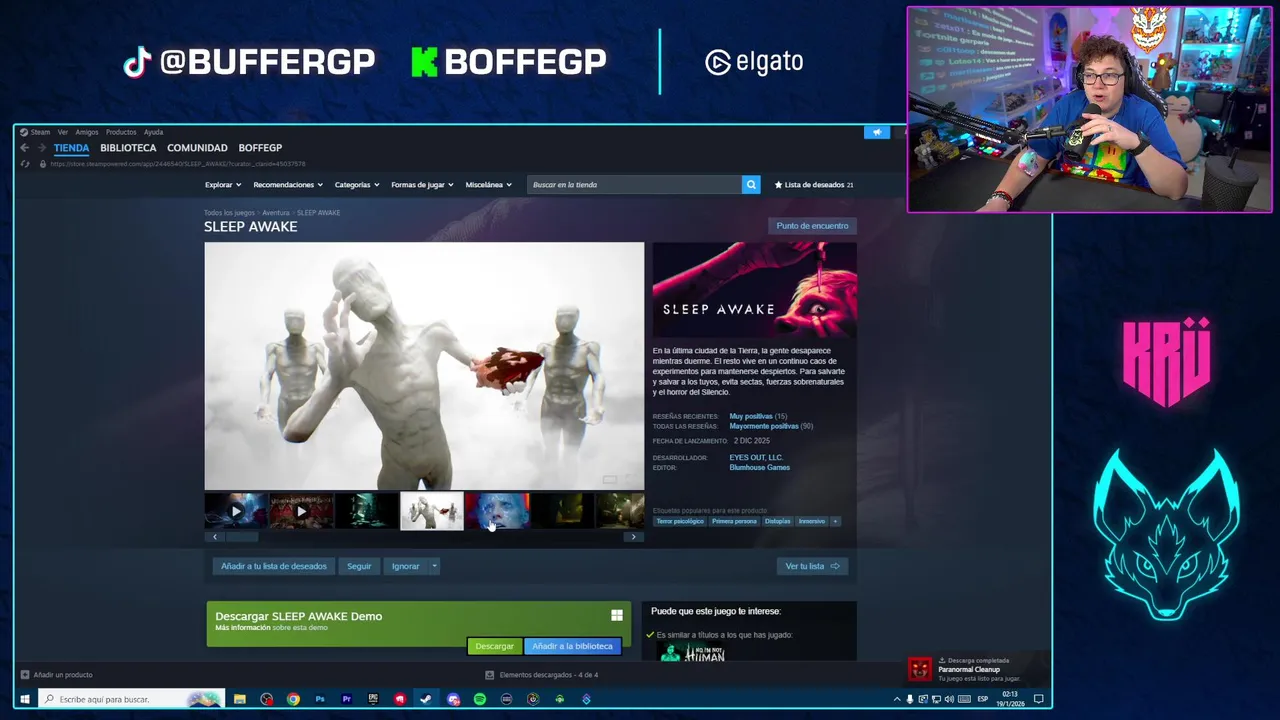Expand the Categorías dropdown
This screenshot has width=1280, height=720.
357,185
